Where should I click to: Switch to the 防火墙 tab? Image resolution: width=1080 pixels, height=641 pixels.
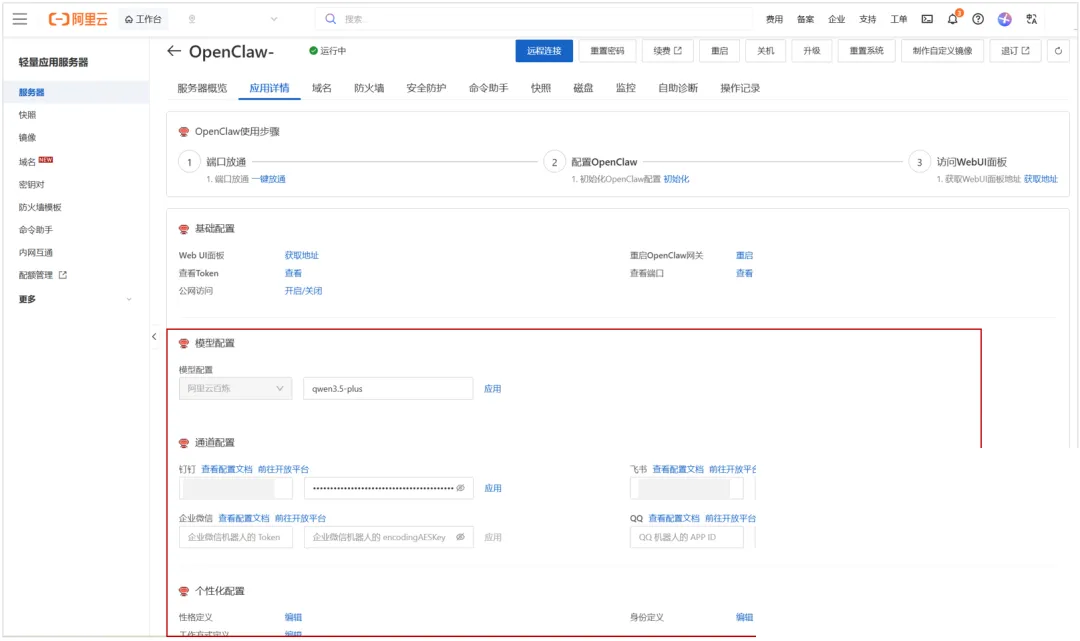[x=369, y=88]
